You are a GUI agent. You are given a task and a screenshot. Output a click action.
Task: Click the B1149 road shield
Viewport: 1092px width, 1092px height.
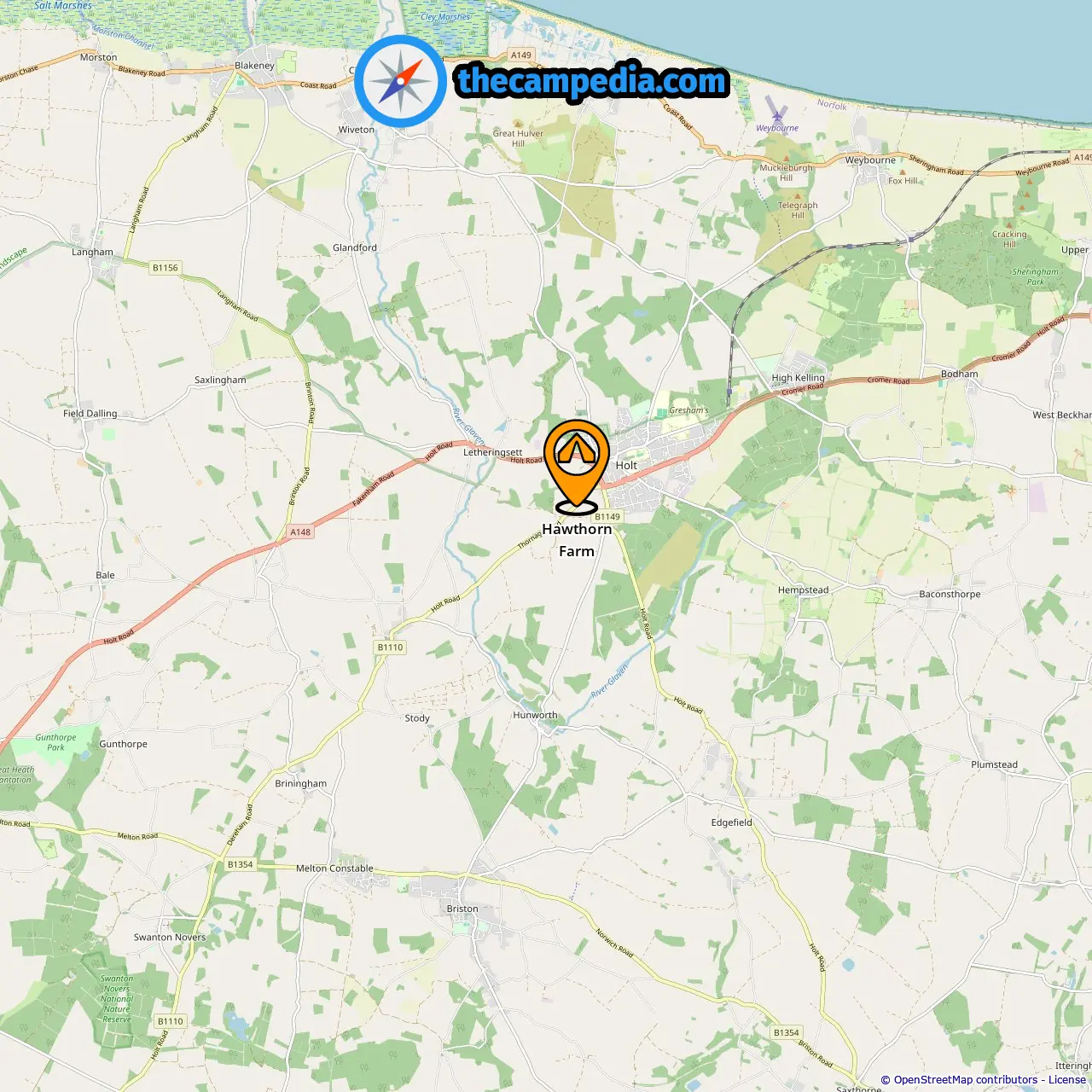[607, 517]
